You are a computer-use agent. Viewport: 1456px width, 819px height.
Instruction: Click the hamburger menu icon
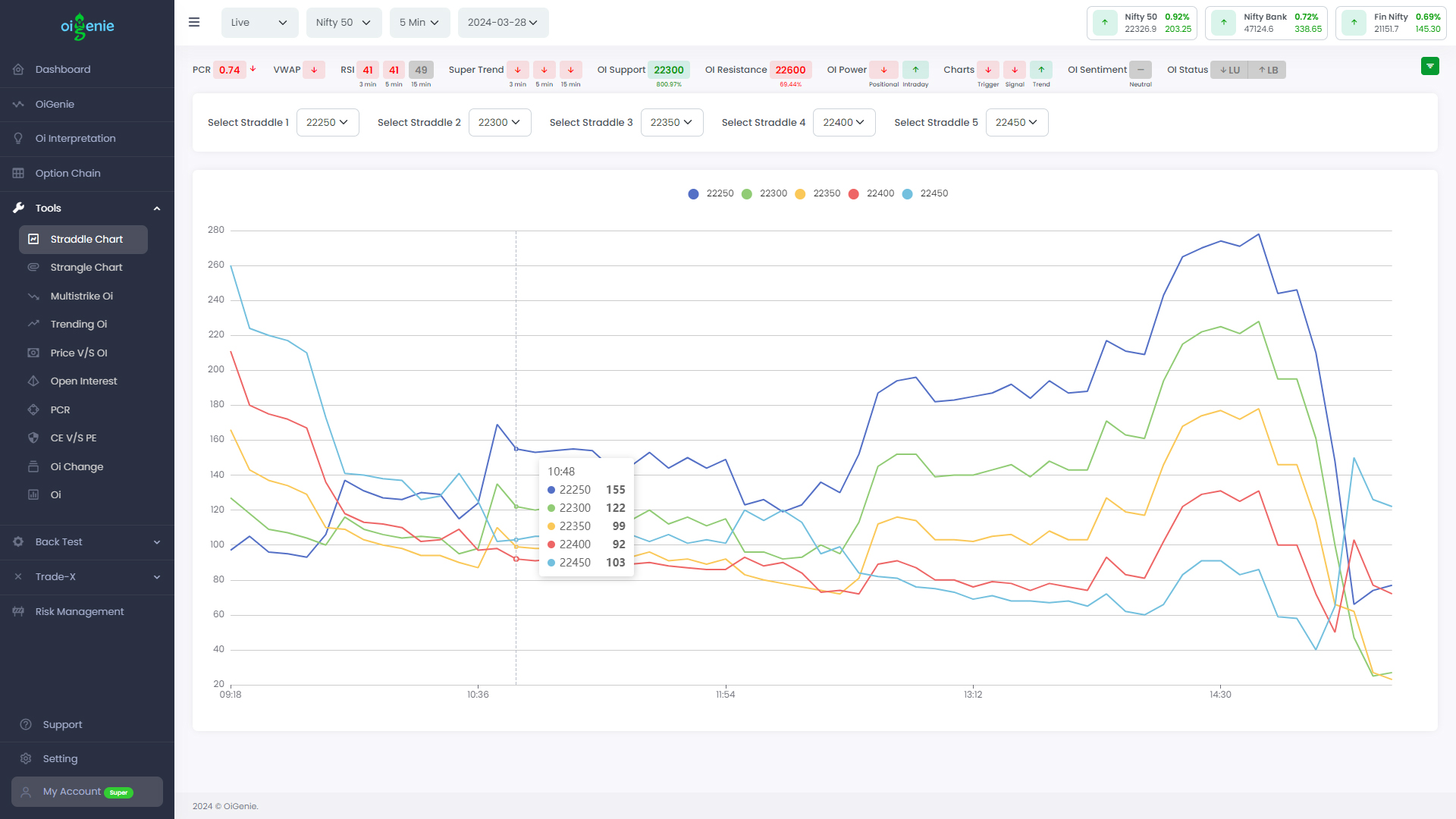(194, 23)
